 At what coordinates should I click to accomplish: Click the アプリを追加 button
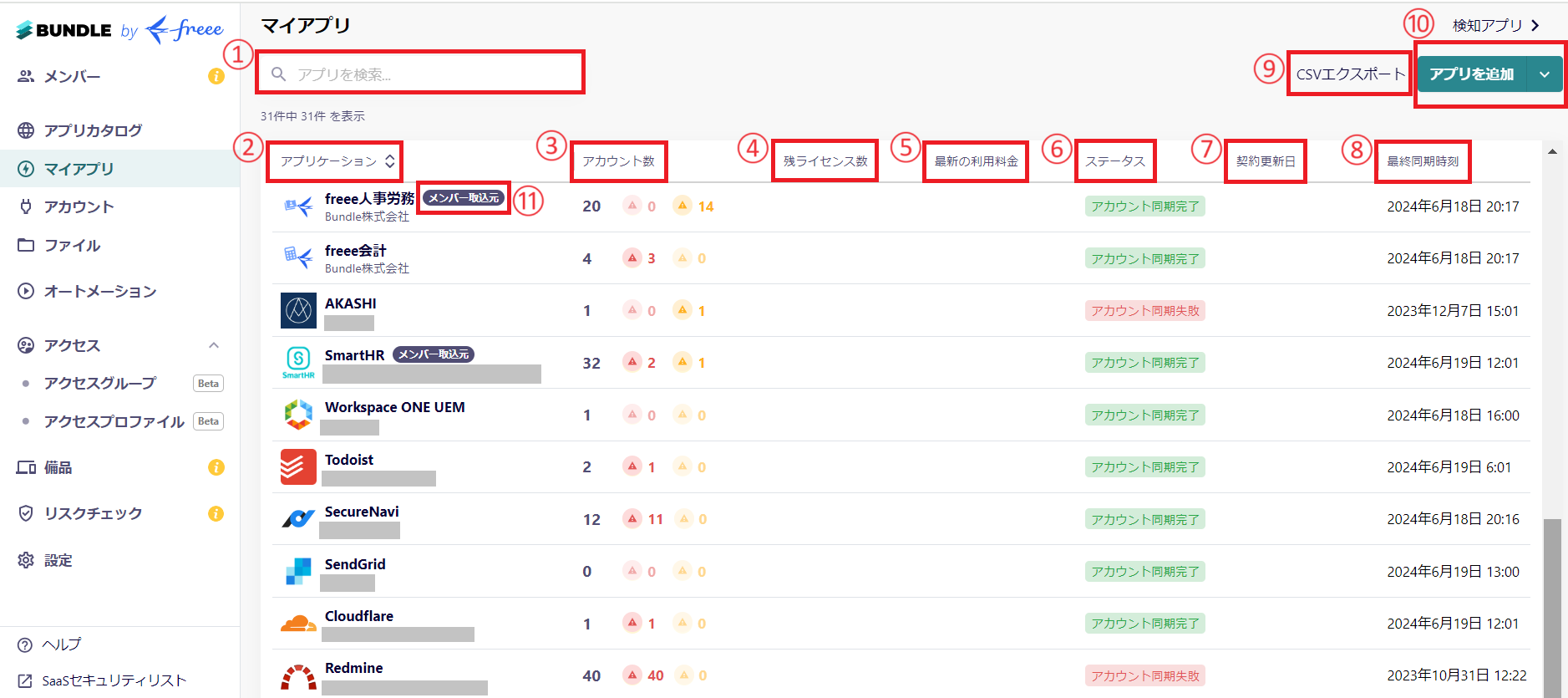[x=1471, y=74]
